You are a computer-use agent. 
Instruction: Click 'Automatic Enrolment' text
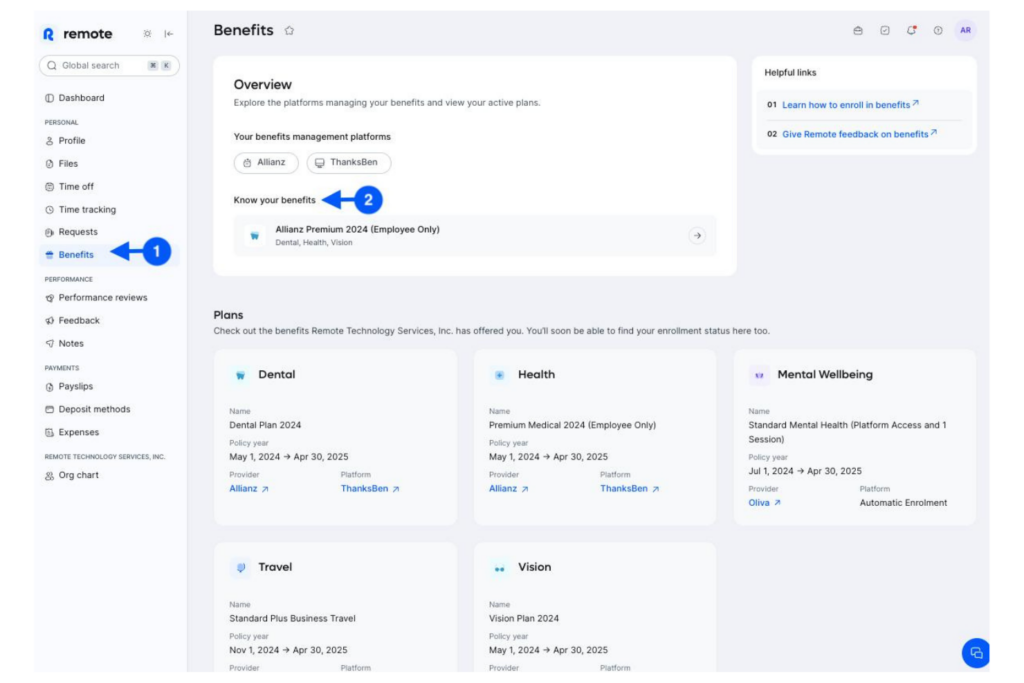[903, 503]
